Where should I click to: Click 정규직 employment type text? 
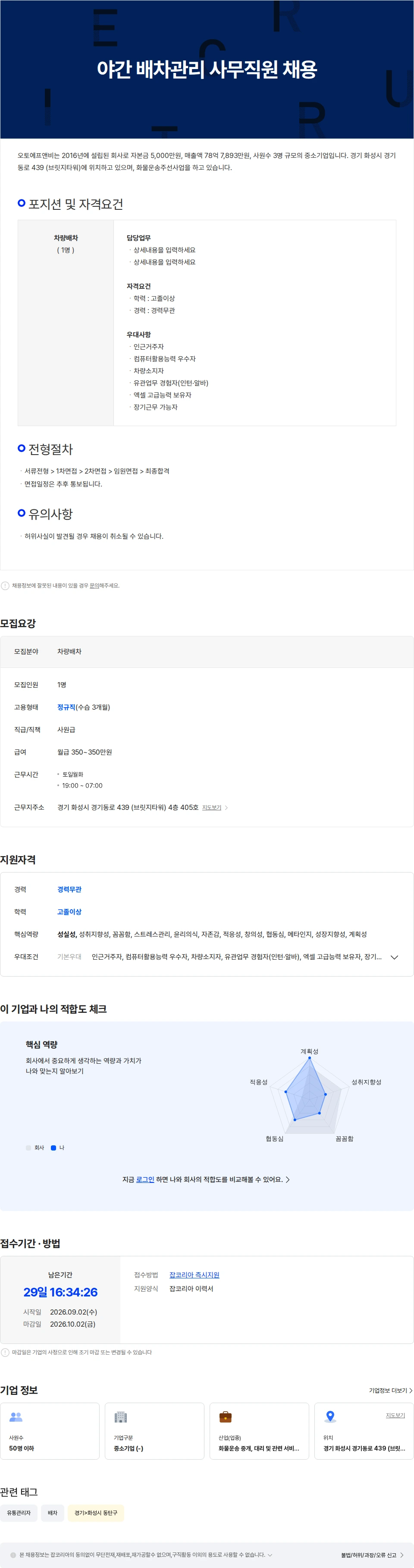(66, 707)
